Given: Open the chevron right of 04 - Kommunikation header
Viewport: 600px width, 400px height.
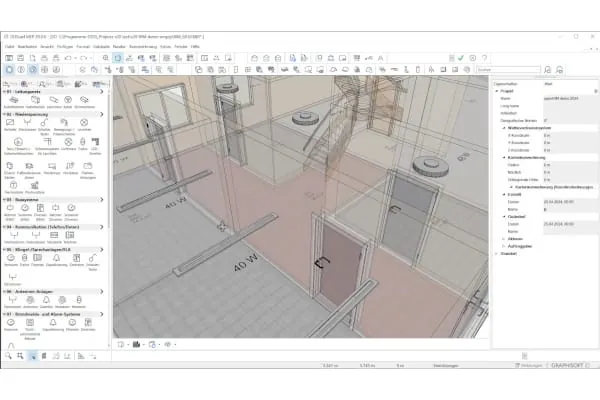Looking at the screenshot, I should 102,227.
